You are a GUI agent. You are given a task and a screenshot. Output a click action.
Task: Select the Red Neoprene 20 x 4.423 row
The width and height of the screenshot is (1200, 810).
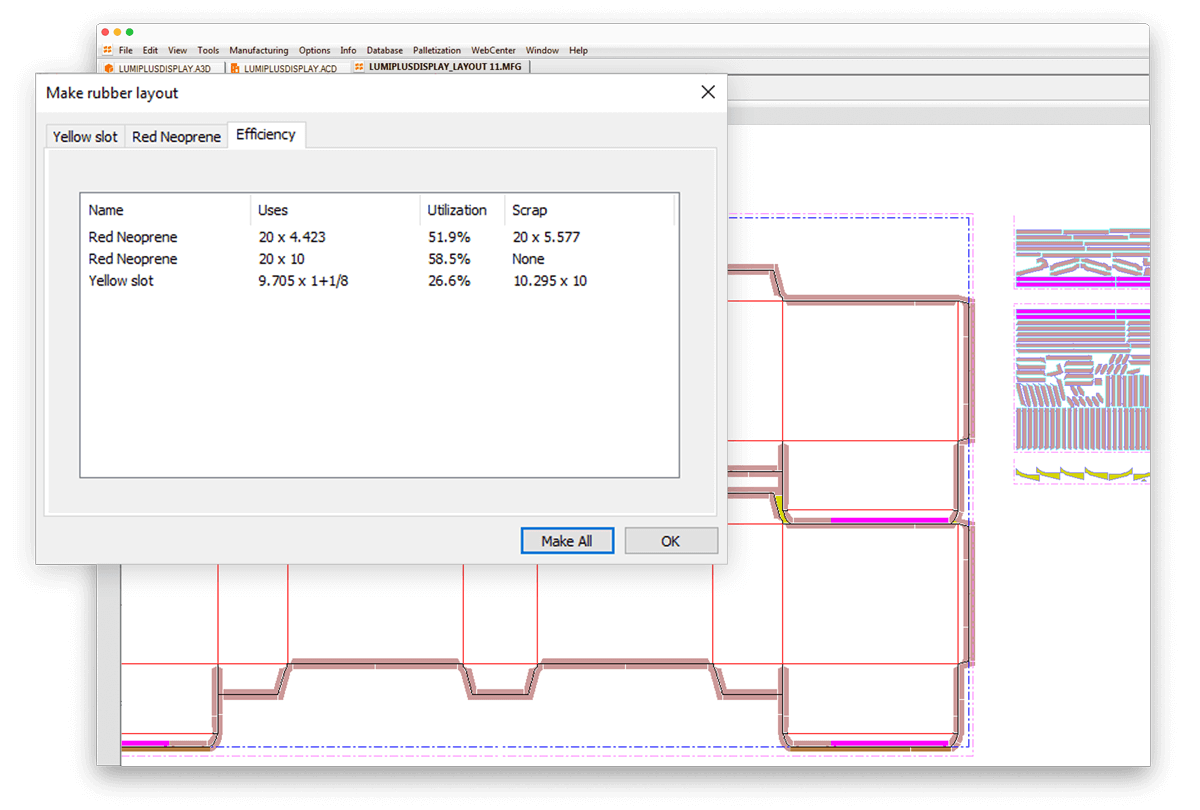point(132,237)
